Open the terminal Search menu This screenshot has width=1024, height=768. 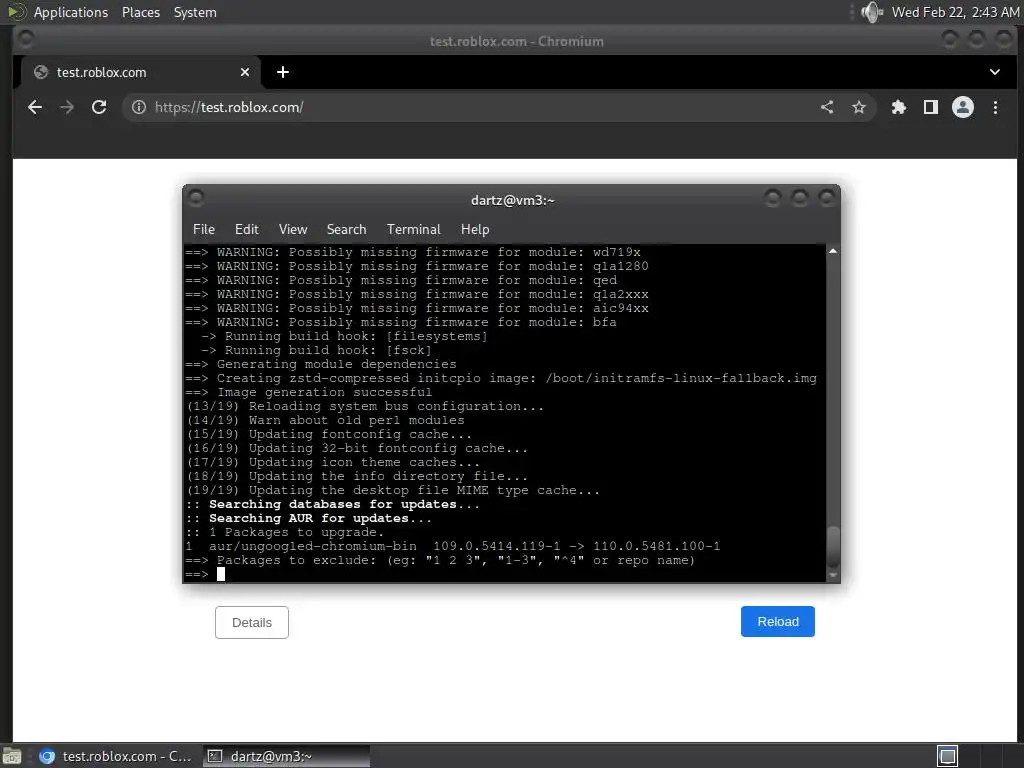point(346,229)
